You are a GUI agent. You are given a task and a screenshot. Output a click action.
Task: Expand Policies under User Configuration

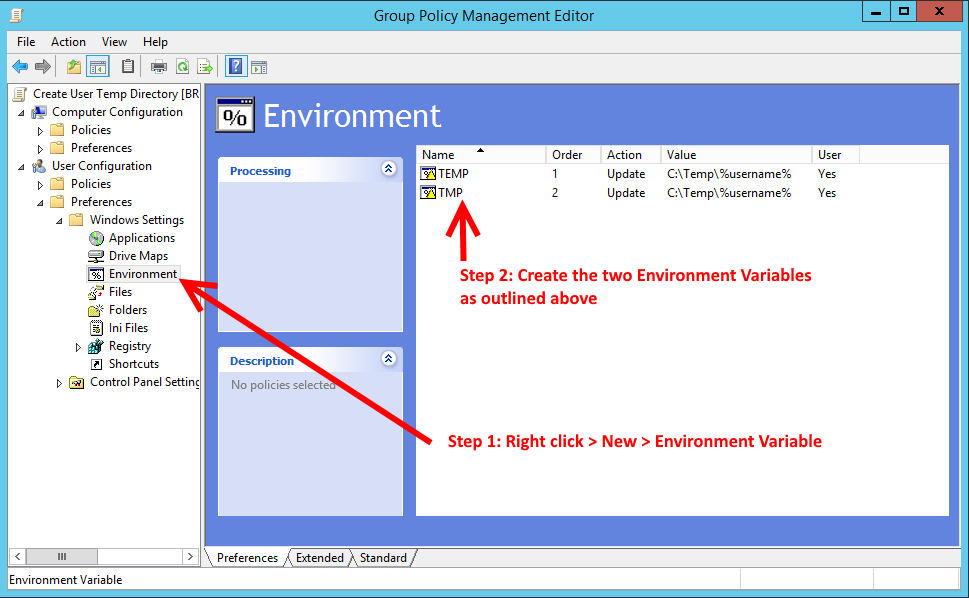(x=40, y=185)
